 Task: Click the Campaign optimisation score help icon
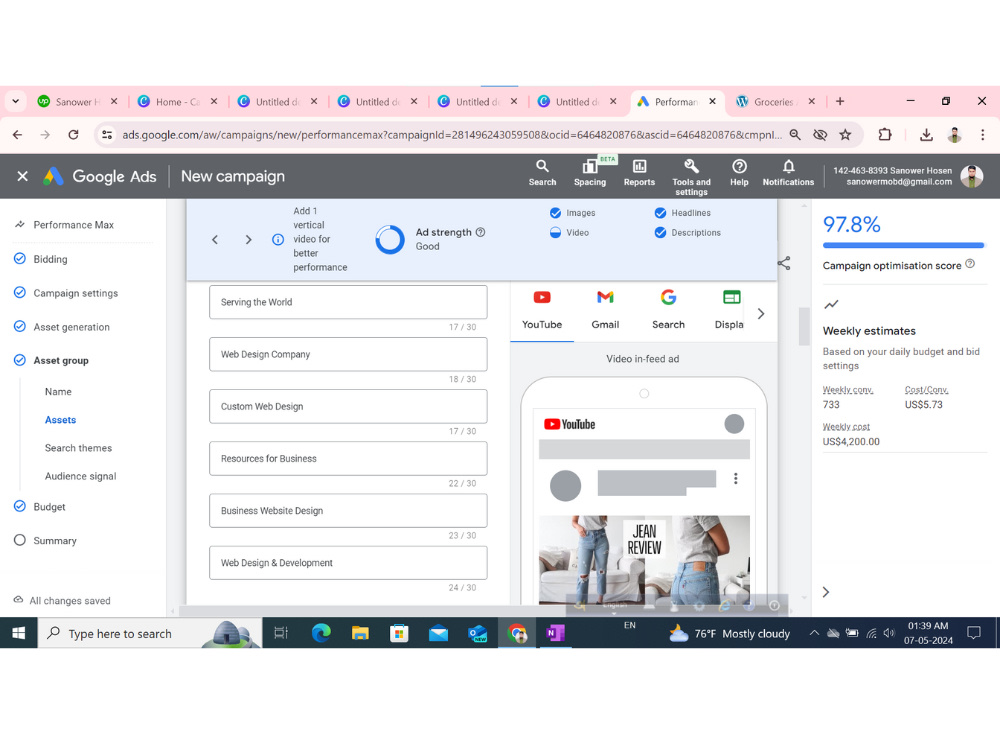[970, 263]
